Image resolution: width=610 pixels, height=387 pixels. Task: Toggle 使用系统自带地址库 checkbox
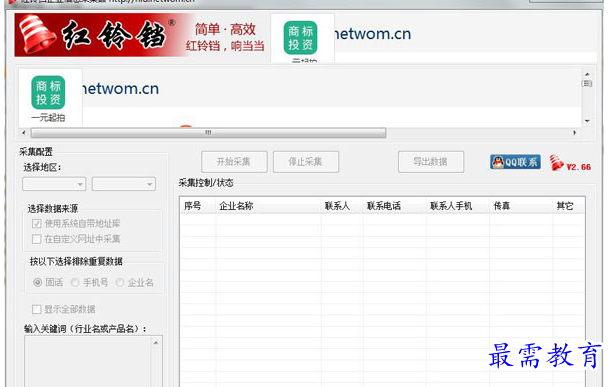pos(37,223)
